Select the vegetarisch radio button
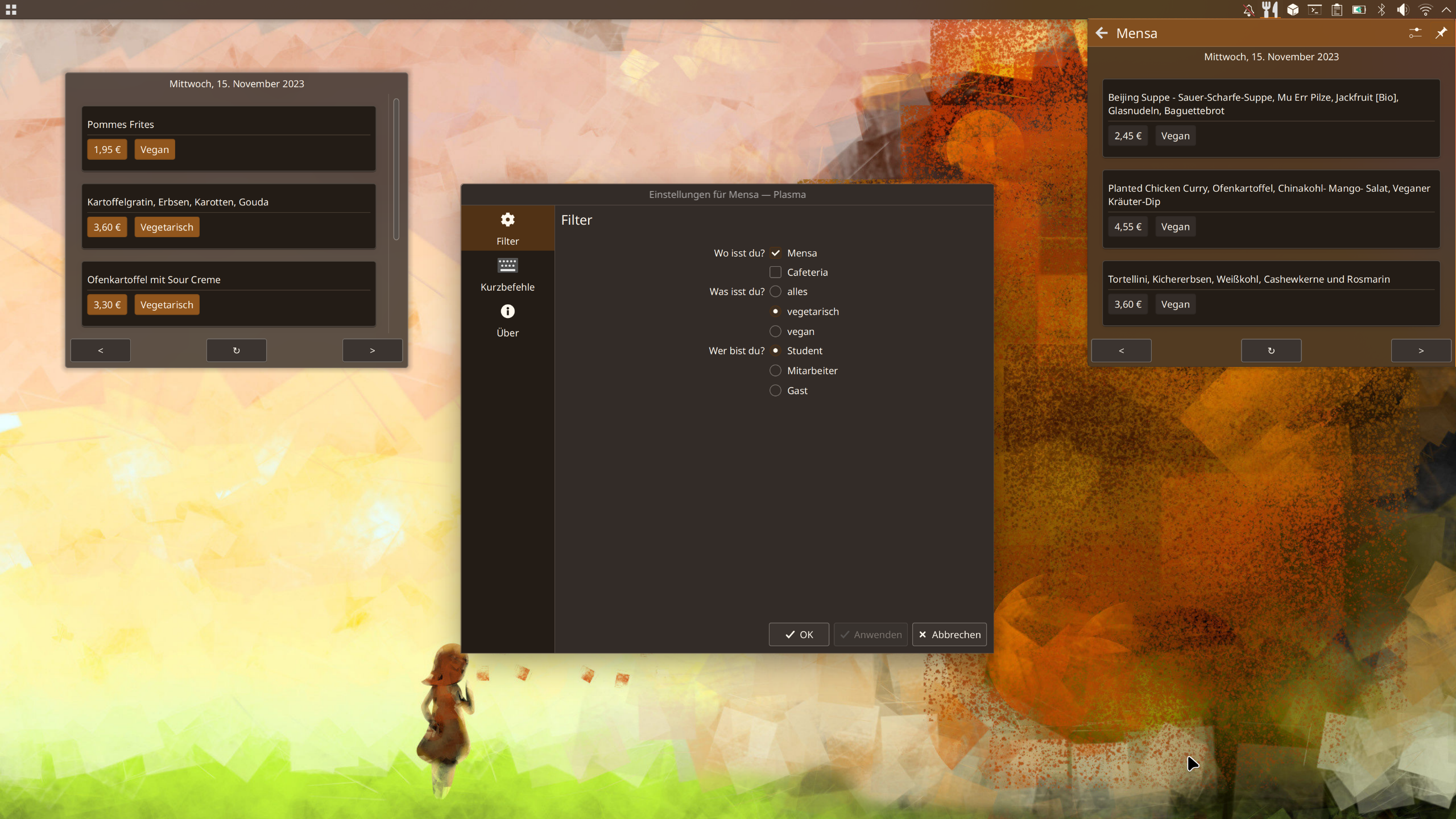The image size is (1456, 819). point(775,312)
